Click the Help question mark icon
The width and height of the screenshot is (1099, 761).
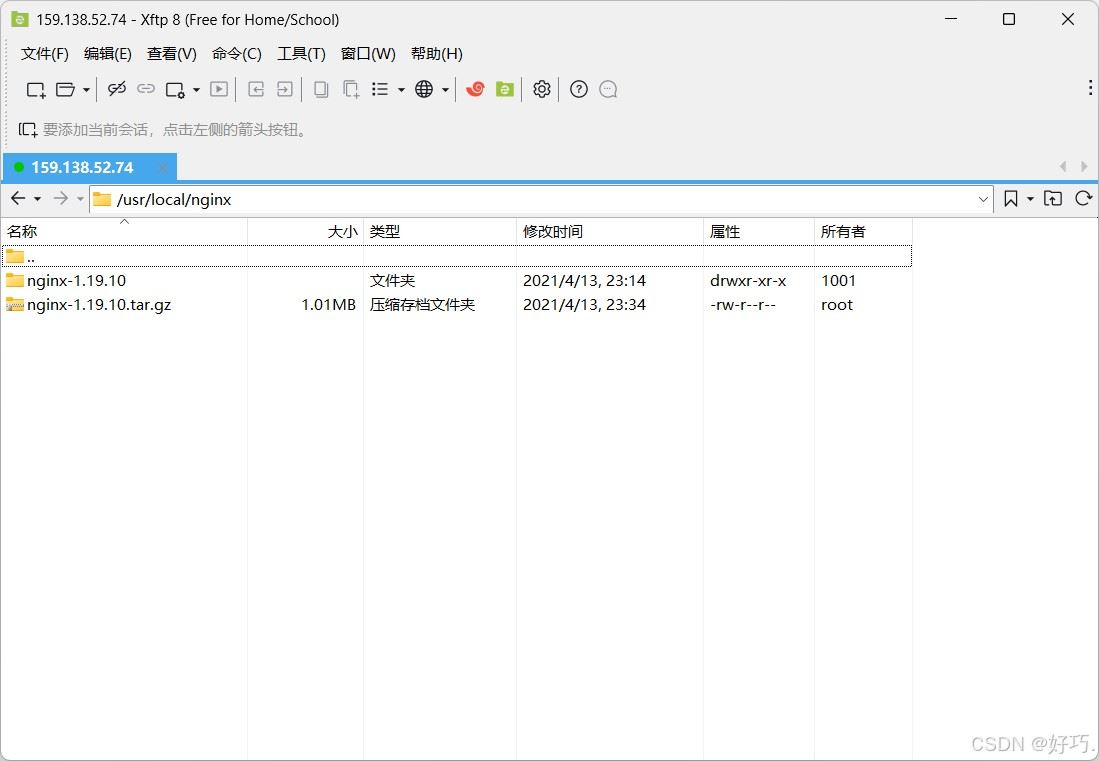[x=579, y=89]
